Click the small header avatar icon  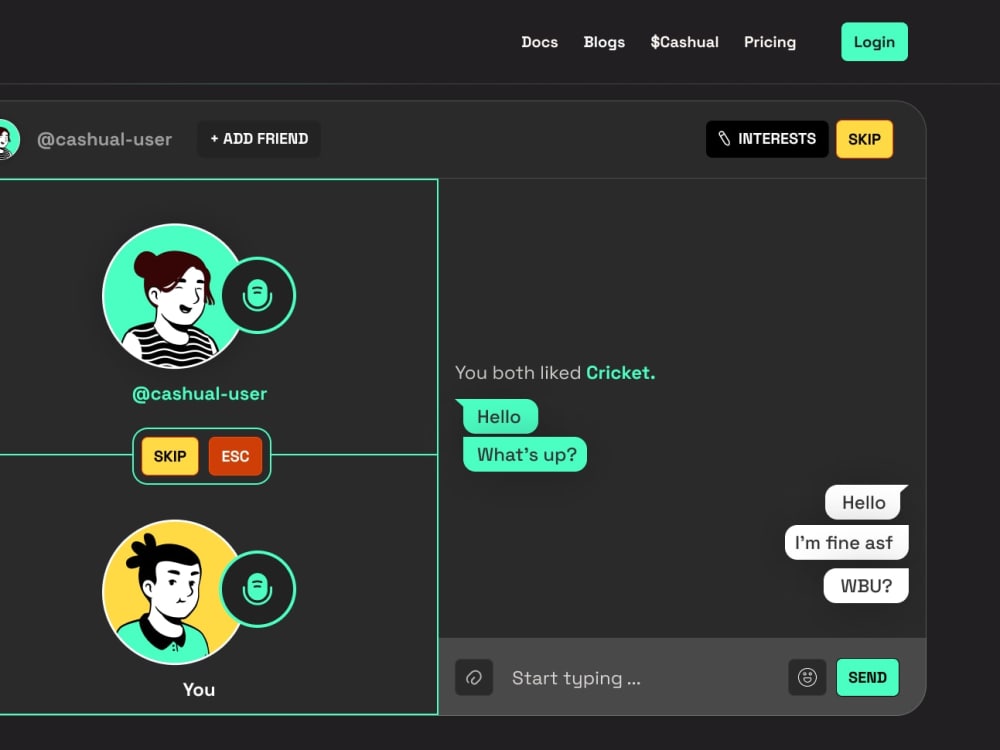tap(8, 139)
